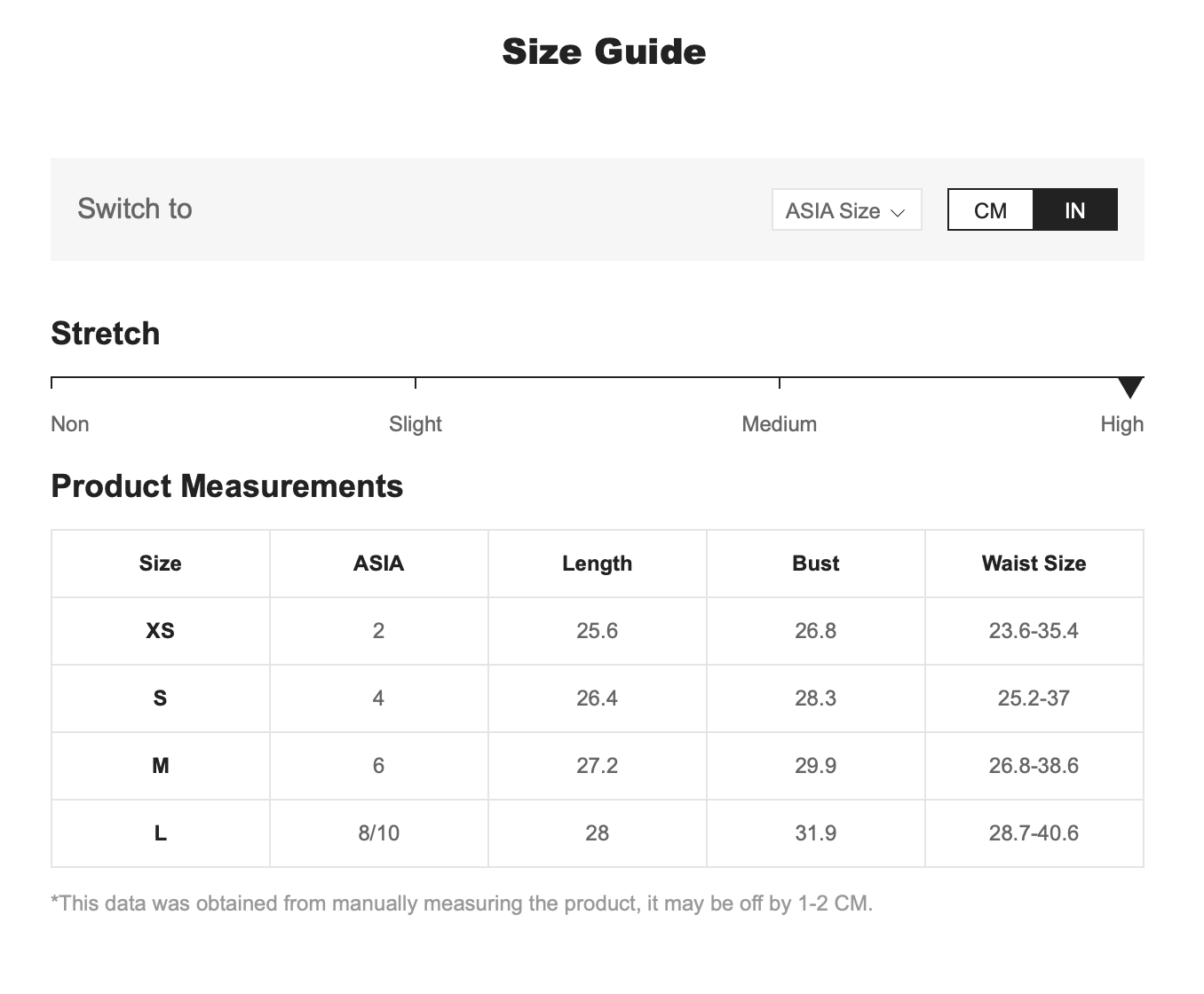The height and width of the screenshot is (994, 1204).
Task: Click the Size column header
Action: 161,564
